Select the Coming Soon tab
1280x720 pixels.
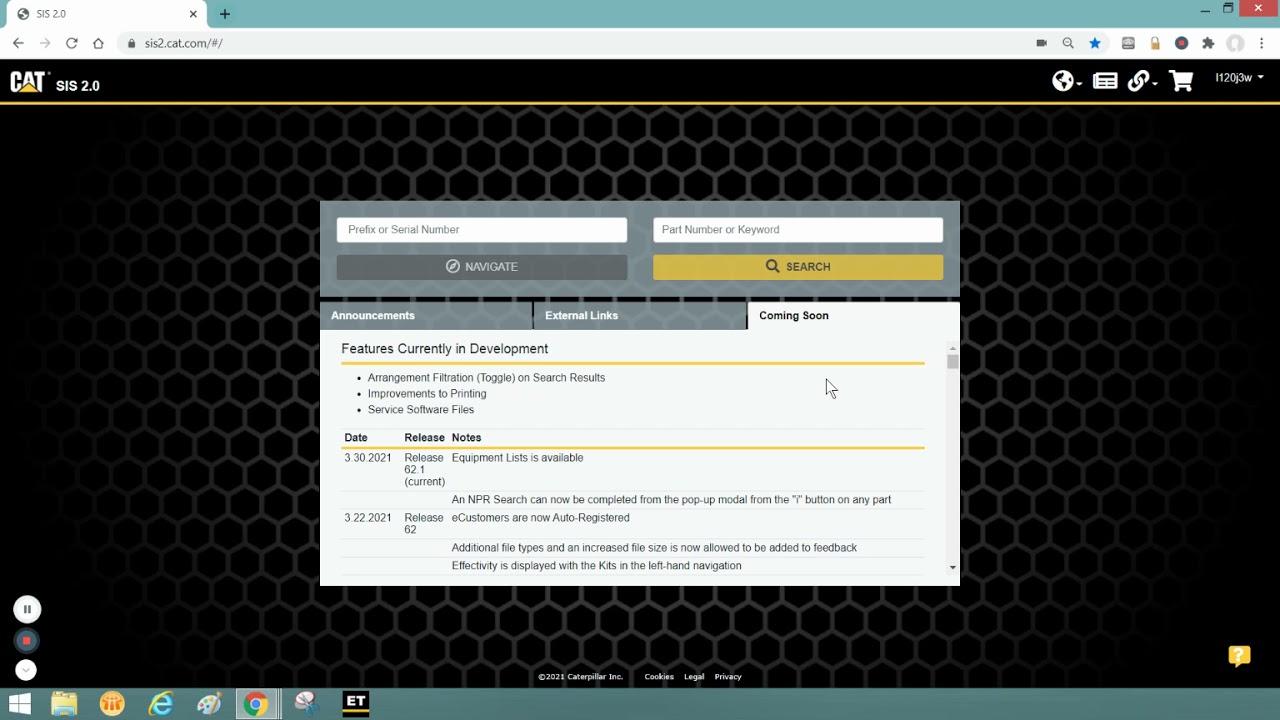(854, 316)
